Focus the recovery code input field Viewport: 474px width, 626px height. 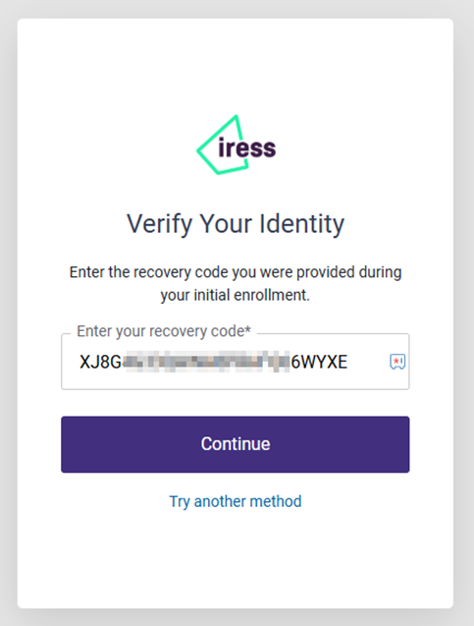(235, 362)
